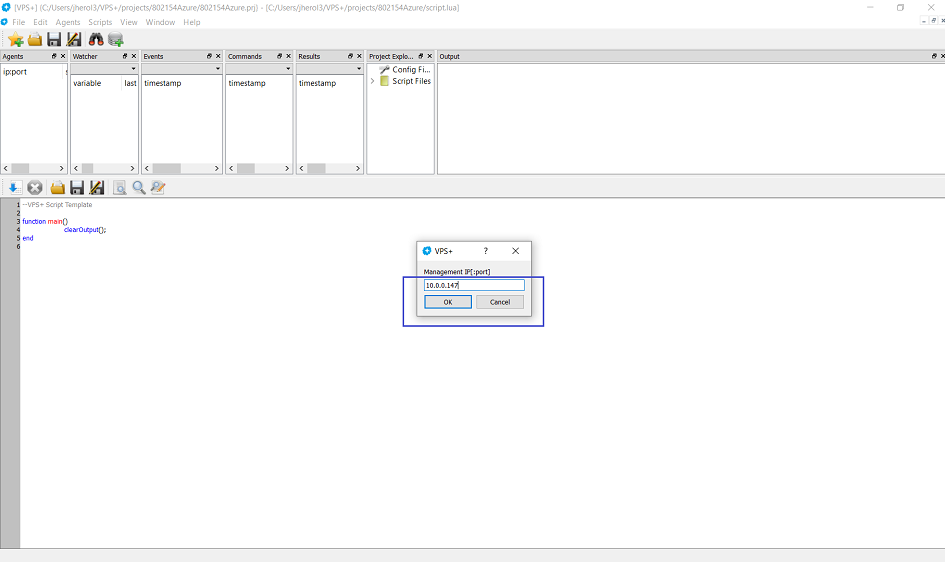Open the Watcher panel dropdown
Viewport: 945px width, 562px height.
133,69
